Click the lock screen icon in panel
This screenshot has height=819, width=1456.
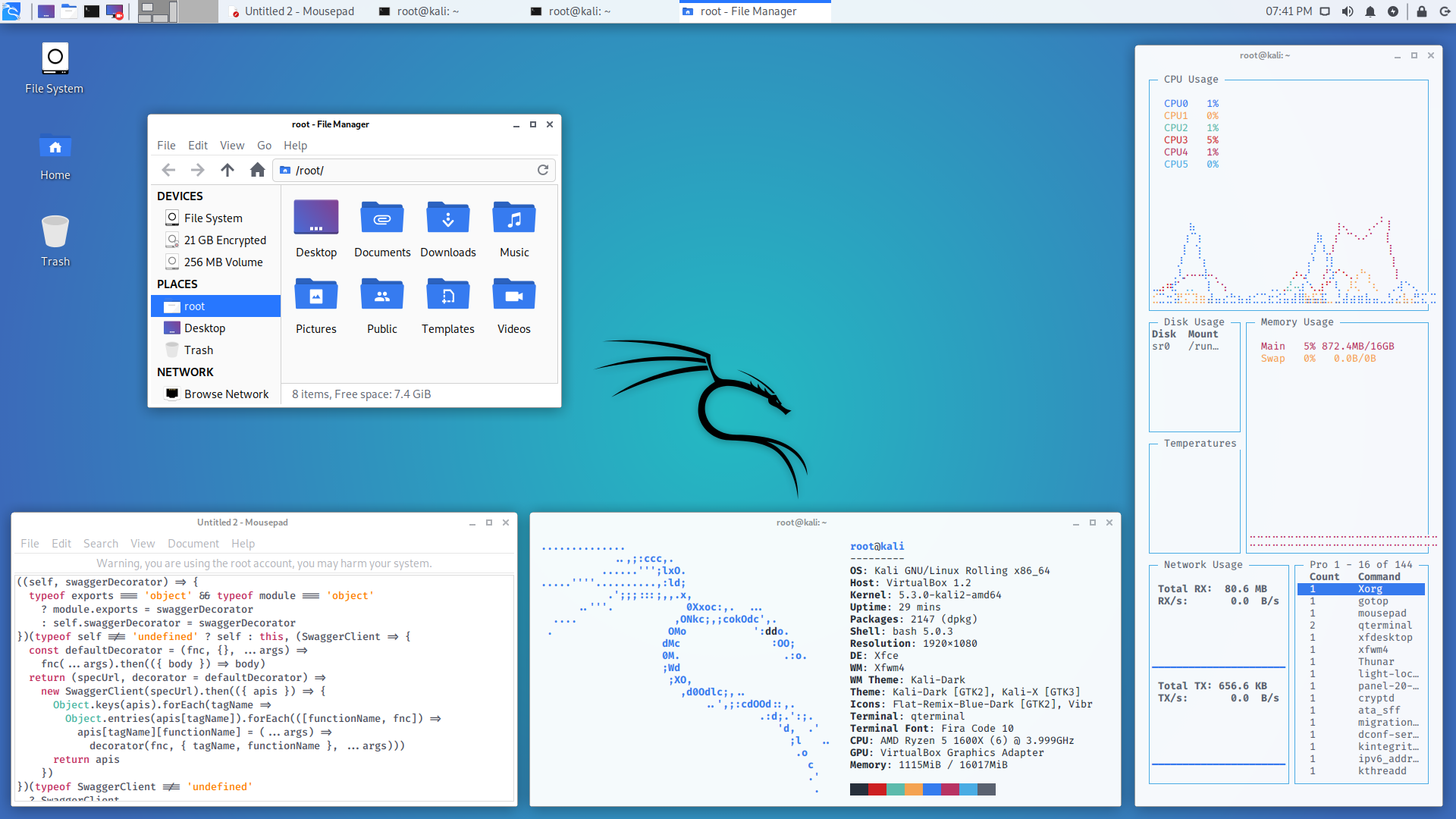[1422, 11]
